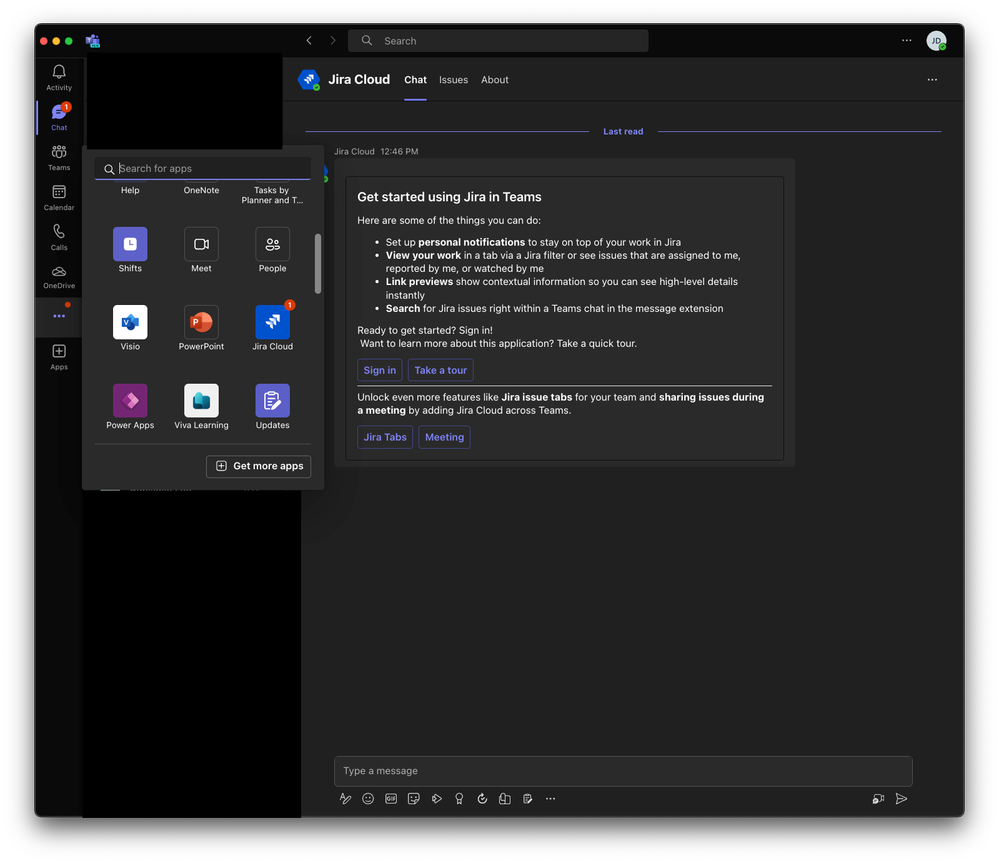The width and height of the screenshot is (999, 863).
Task: Switch to the Issues tab
Action: pos(453,80)
